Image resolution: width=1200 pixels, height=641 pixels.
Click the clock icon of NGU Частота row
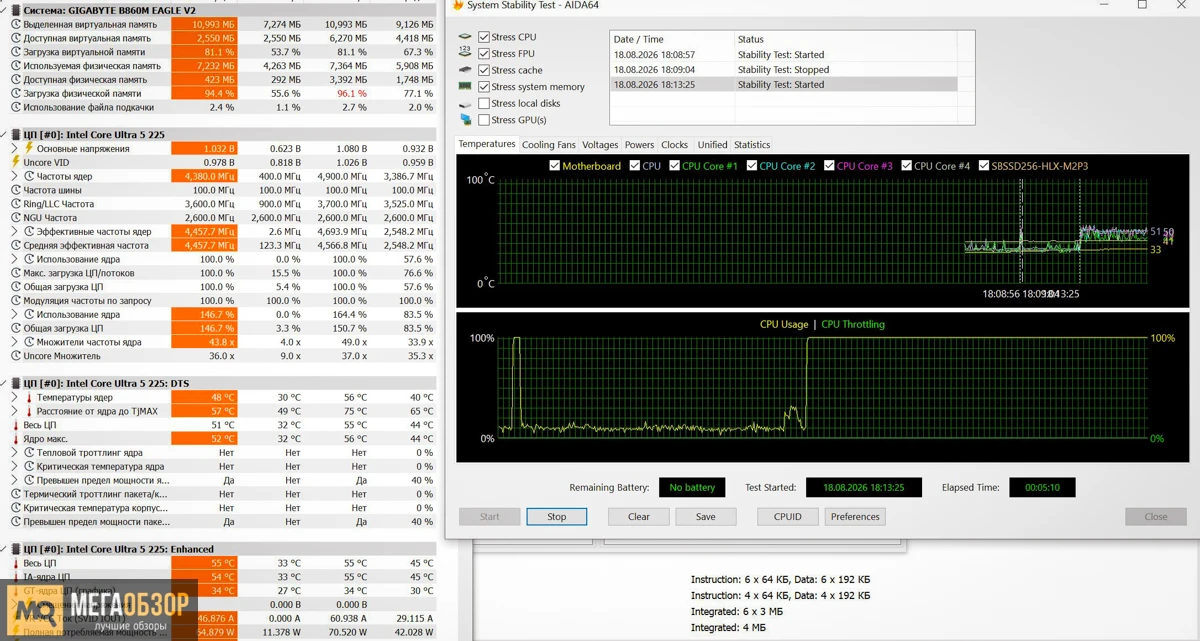[x=15, y=217]
